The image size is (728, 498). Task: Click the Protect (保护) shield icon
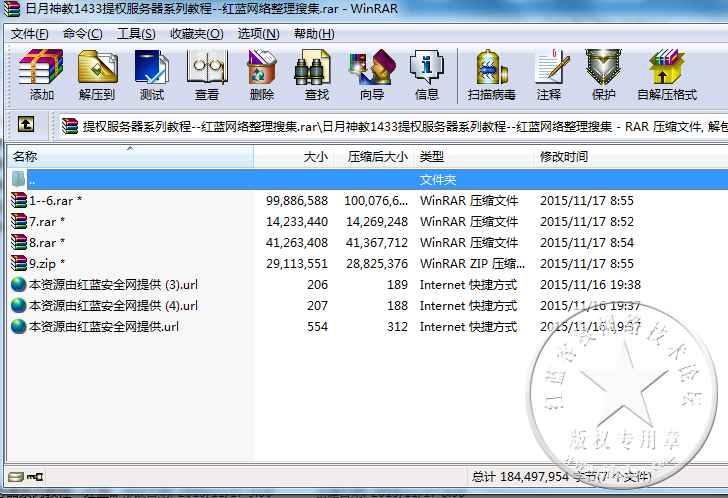pos(603,74)
